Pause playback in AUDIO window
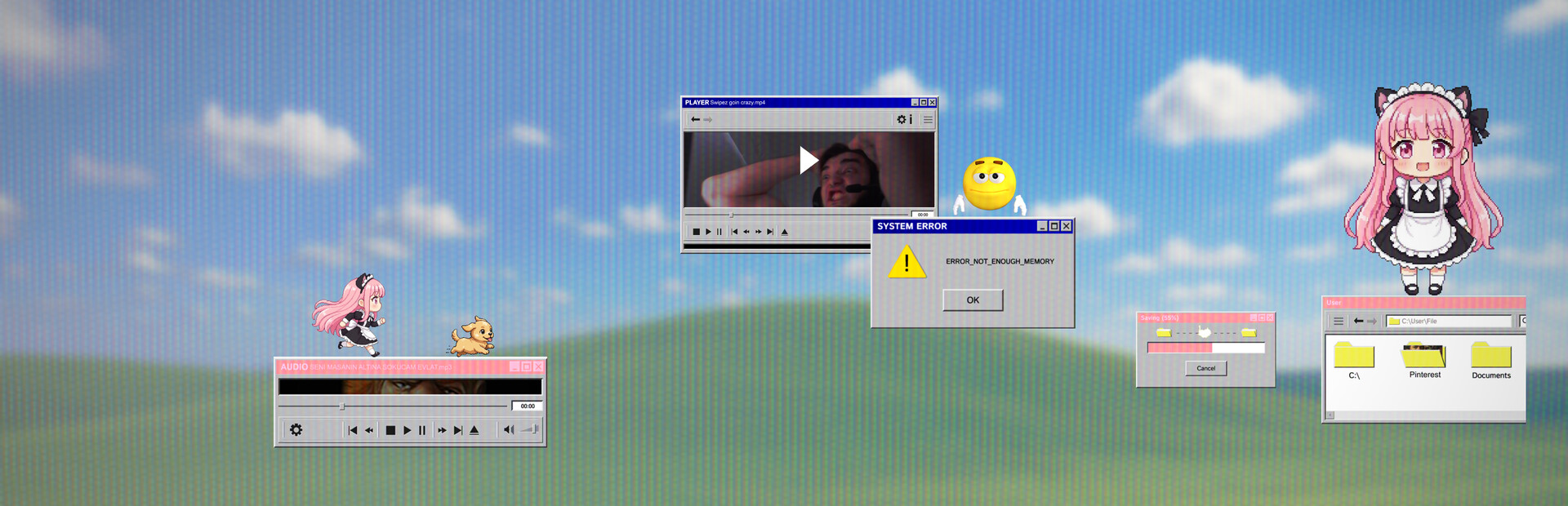Image resolution: width=1568 pixels, height=506 pixels. [x=422, y=430]
